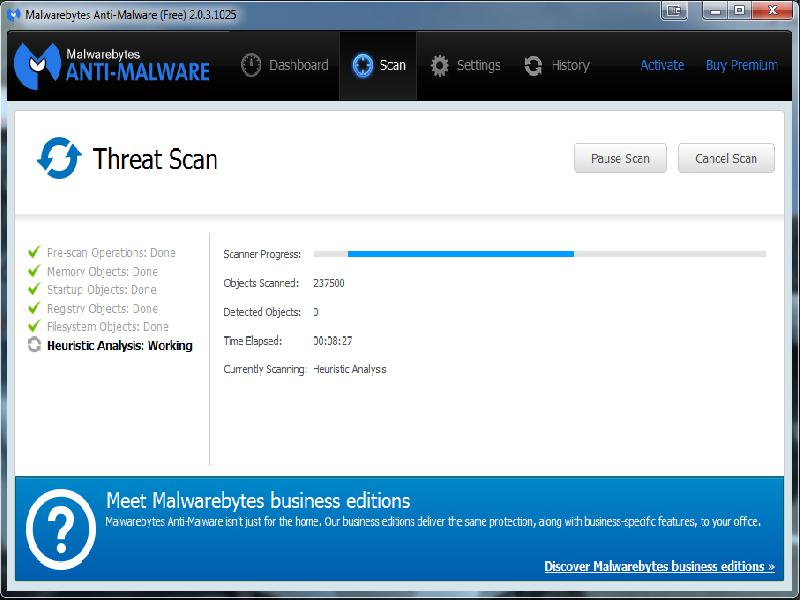Open Discover Malwarebytes business editions link
The width and height of the screenshot is (800, 600).
pyautogui.click(x=659, y=566)
